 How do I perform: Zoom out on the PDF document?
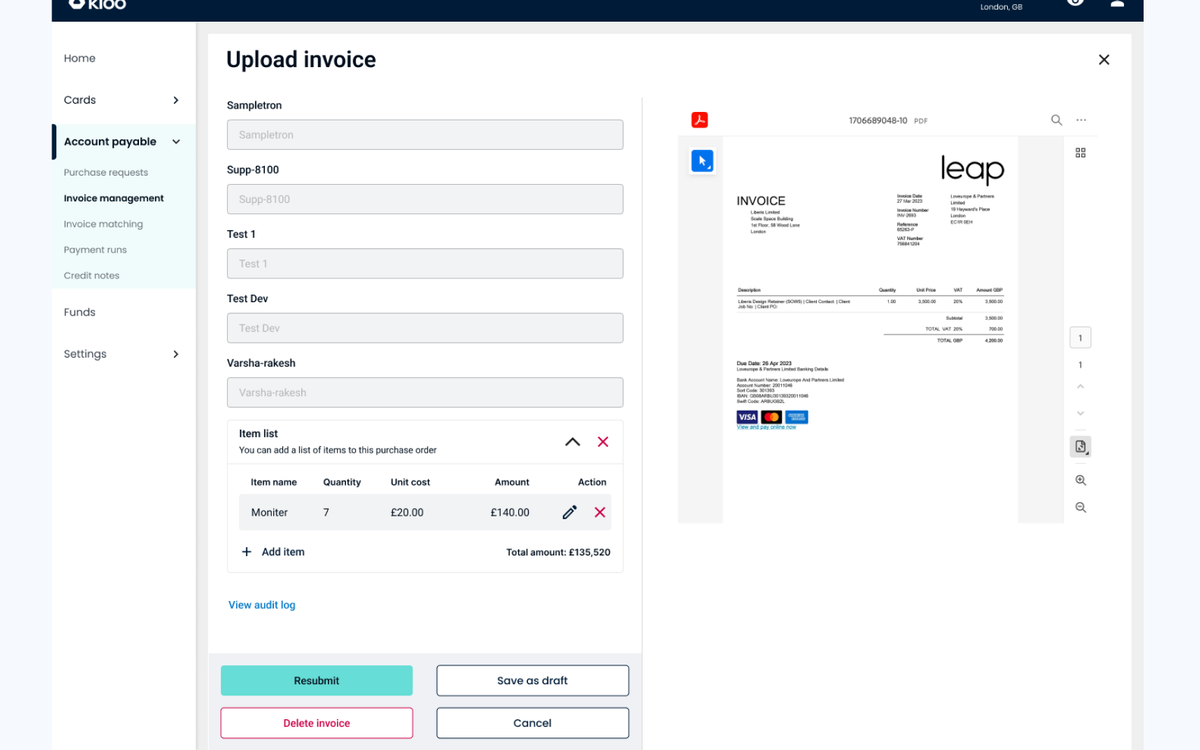(x=1080, y=507)
